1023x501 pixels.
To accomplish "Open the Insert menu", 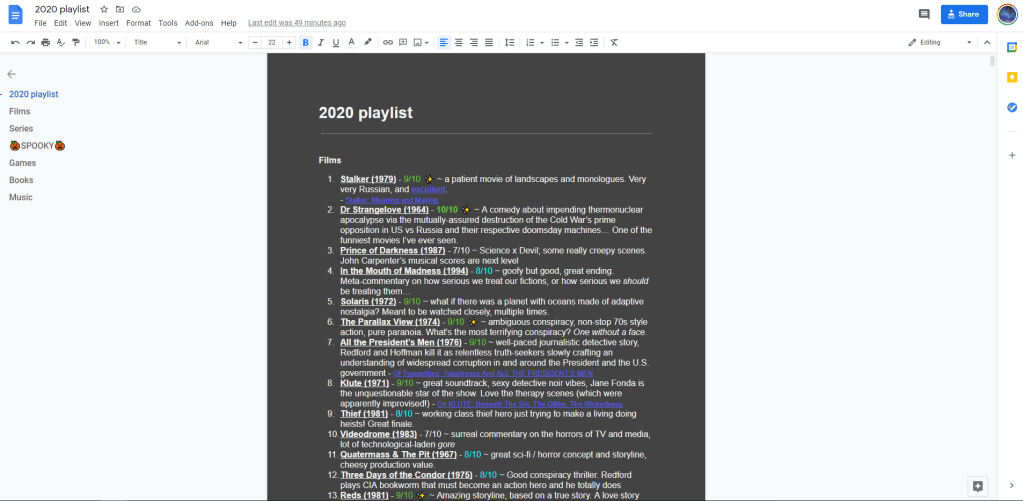I will tap(108, 23).
